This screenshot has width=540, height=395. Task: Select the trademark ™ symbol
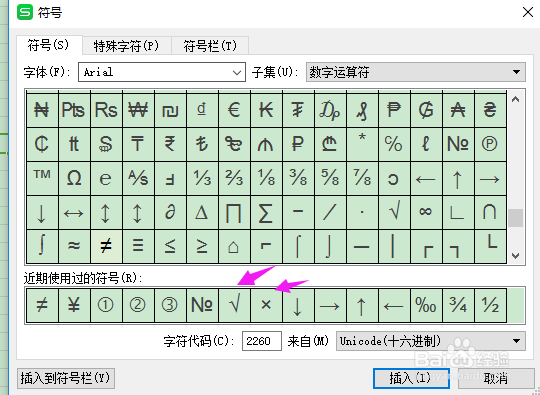click(42, 178)
